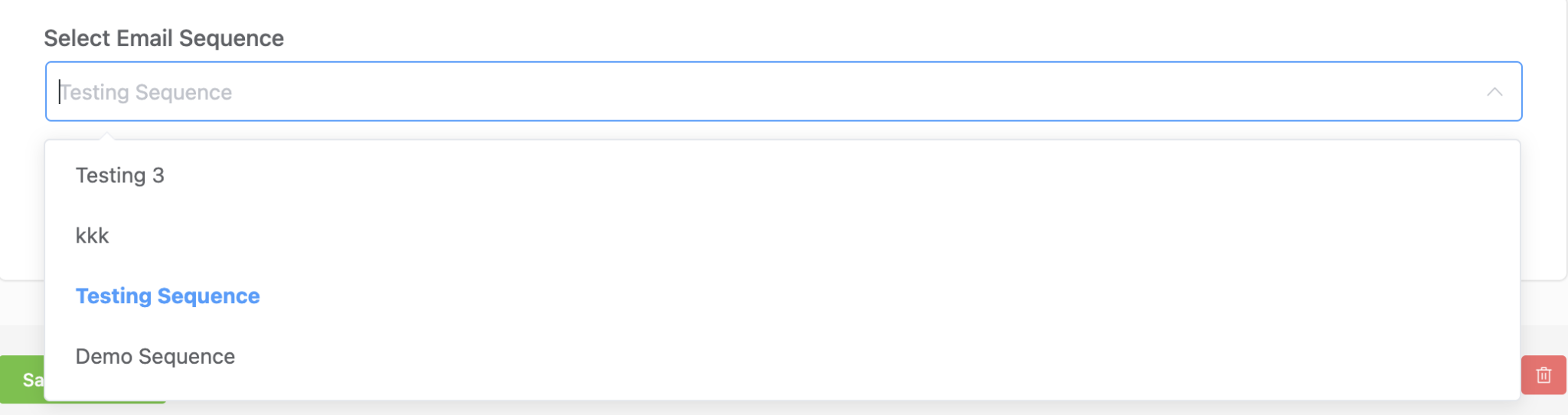The image size is (1568, 415).
Task: Close the sequence list via up-arrow
Action: (1494, 92)
